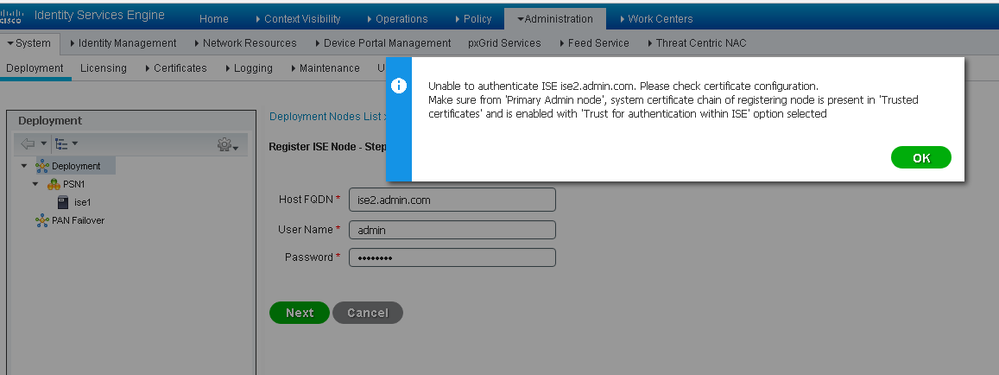Click the back arrow in Deployment panel toolbar

coord(27,144)
